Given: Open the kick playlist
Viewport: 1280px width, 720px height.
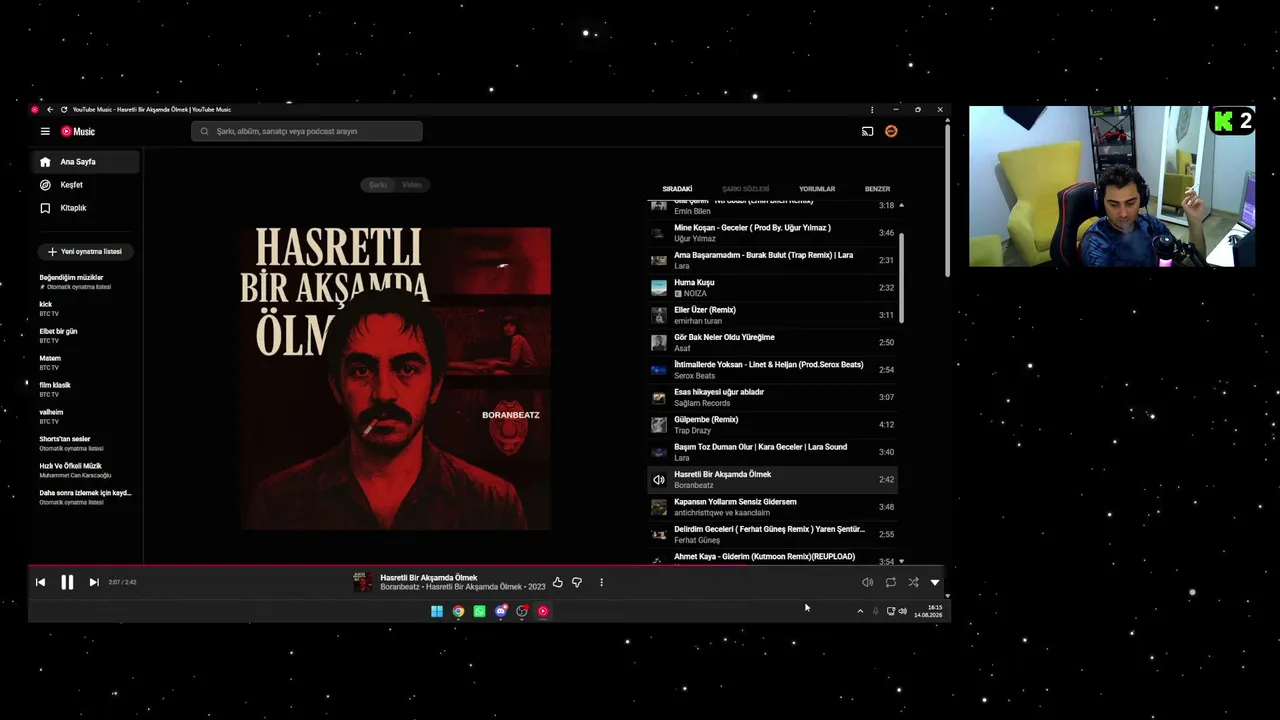Looking at the screenshot, I should point(86,309).
